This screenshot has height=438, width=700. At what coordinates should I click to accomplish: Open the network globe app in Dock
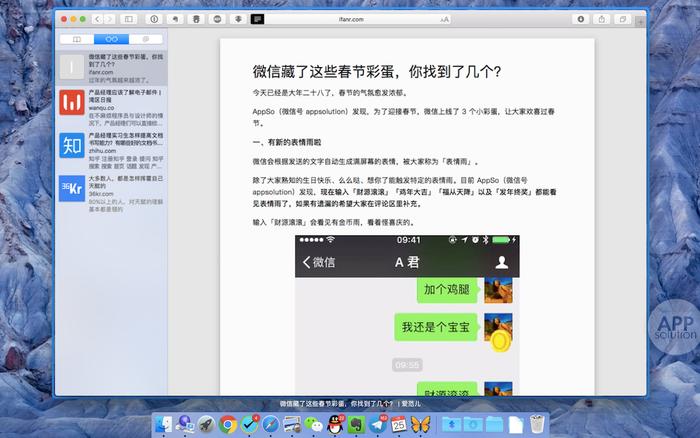coord(184,425)
